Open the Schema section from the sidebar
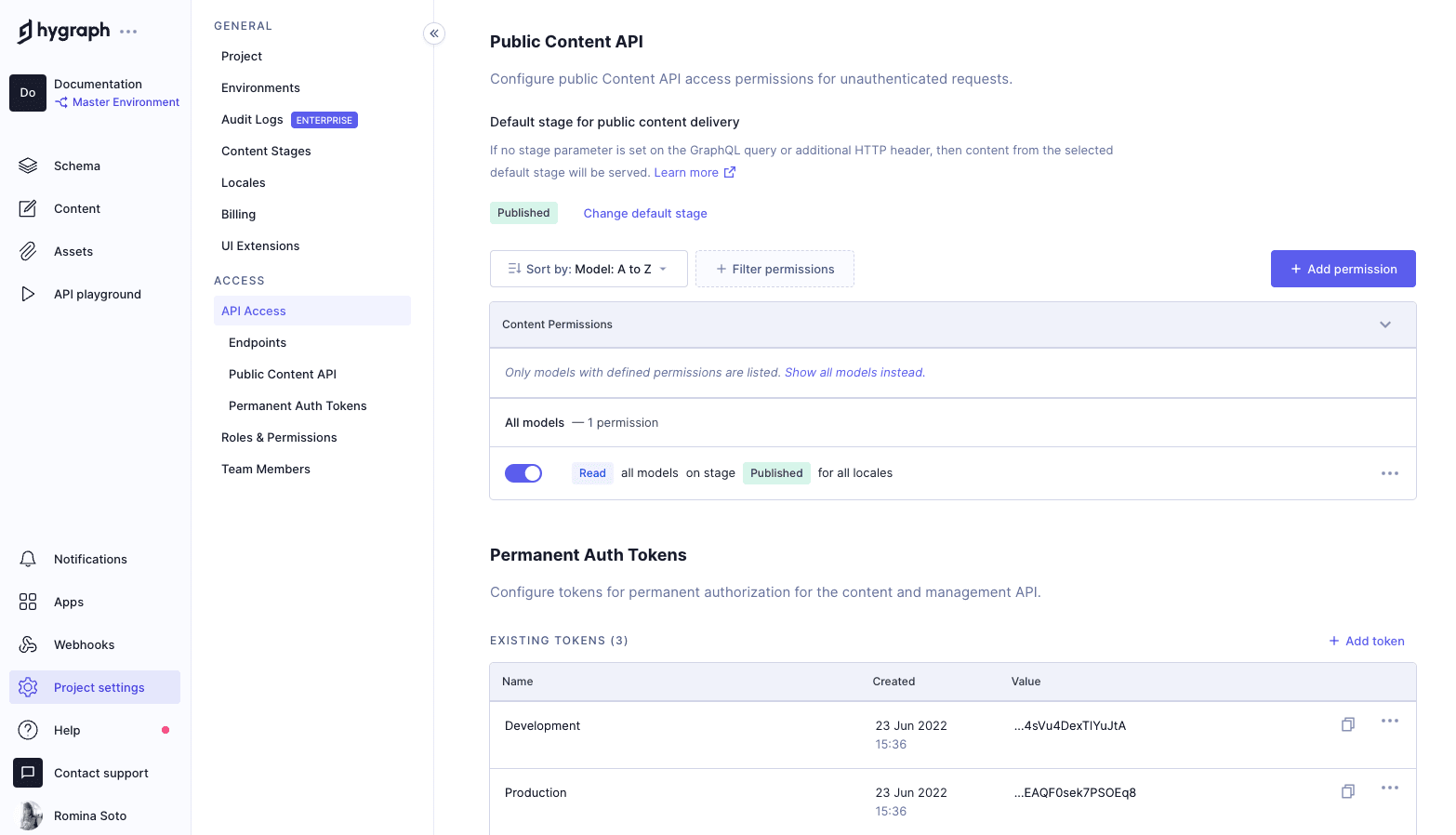The height and width of the screenshot is (835, 1456). [x=76, y=166]
